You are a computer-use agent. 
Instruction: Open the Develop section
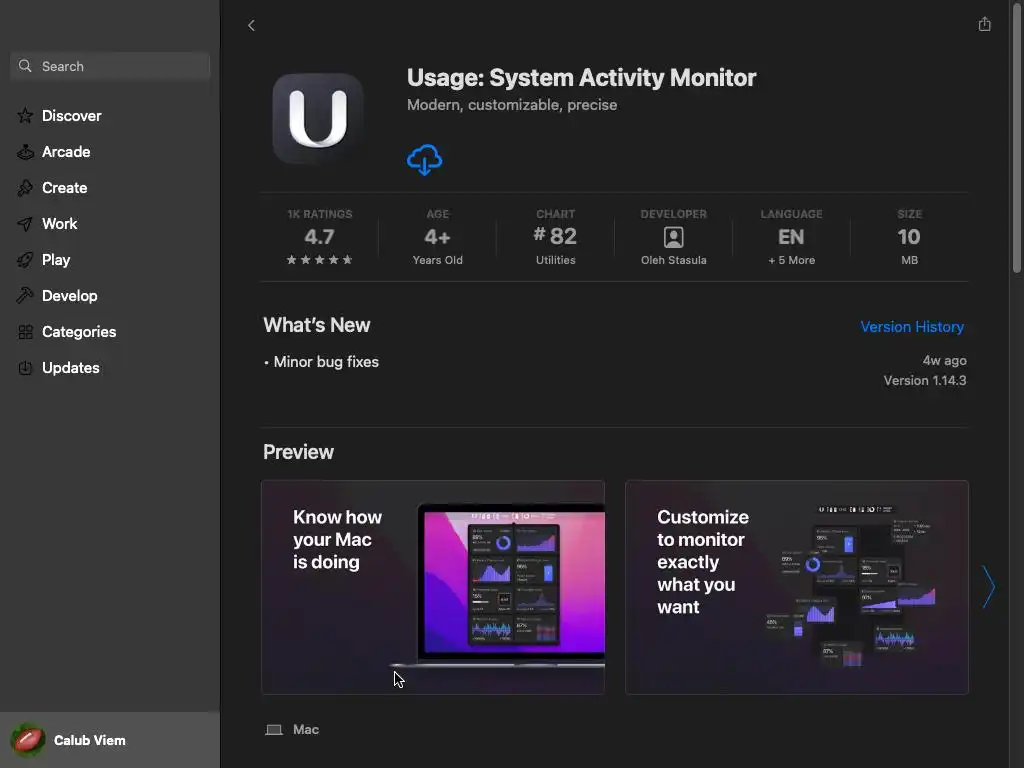tap(70, 295)
